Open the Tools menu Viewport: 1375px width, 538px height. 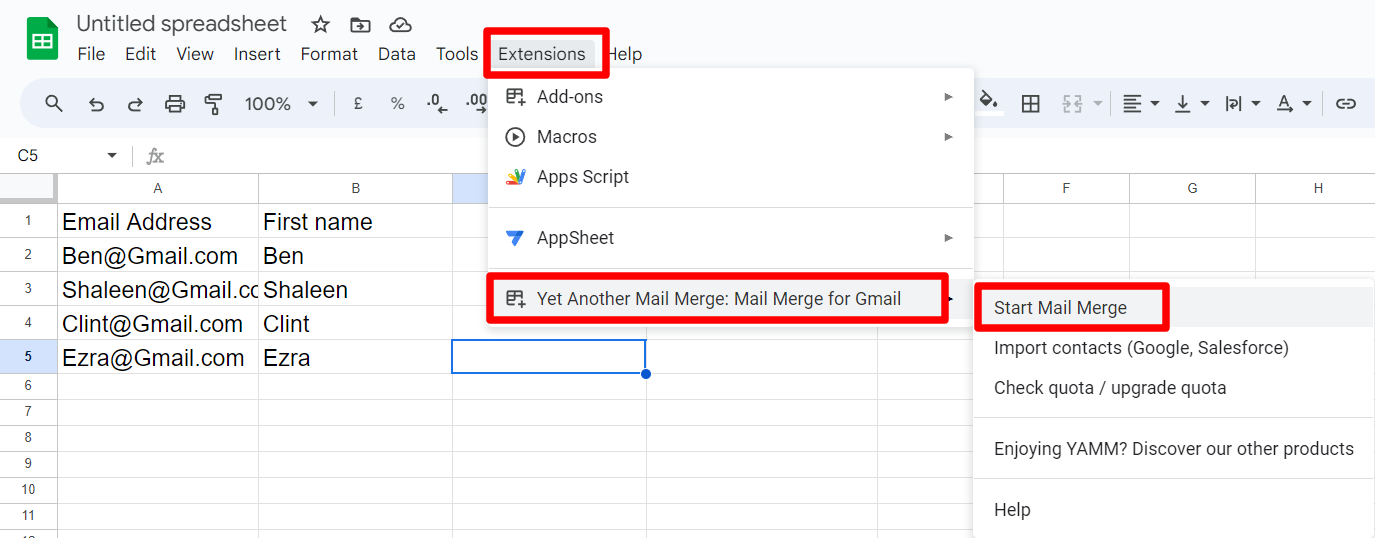pyautogui.click(x=457, y=54)
